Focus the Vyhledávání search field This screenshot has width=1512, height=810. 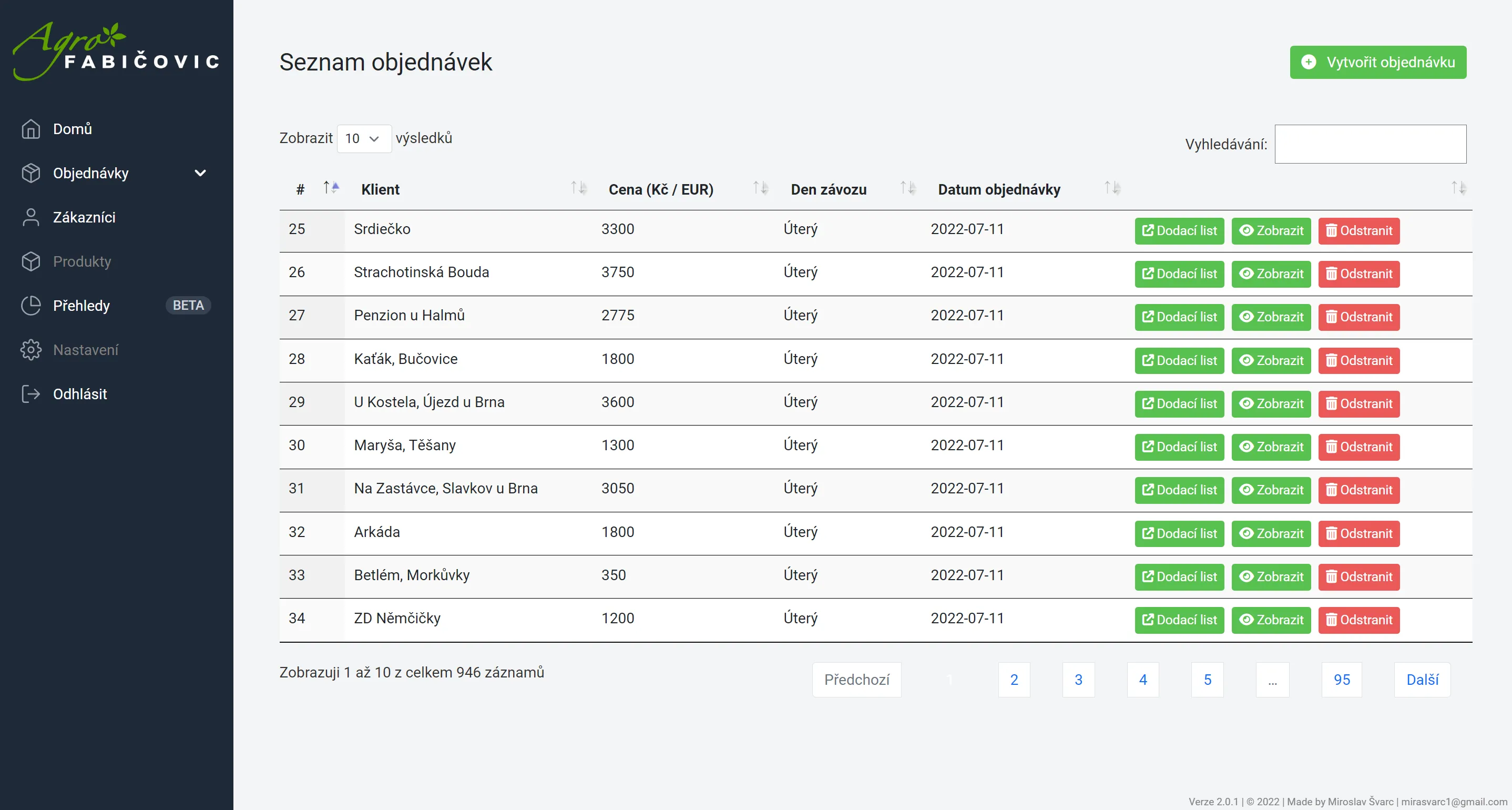(1370, 144)
